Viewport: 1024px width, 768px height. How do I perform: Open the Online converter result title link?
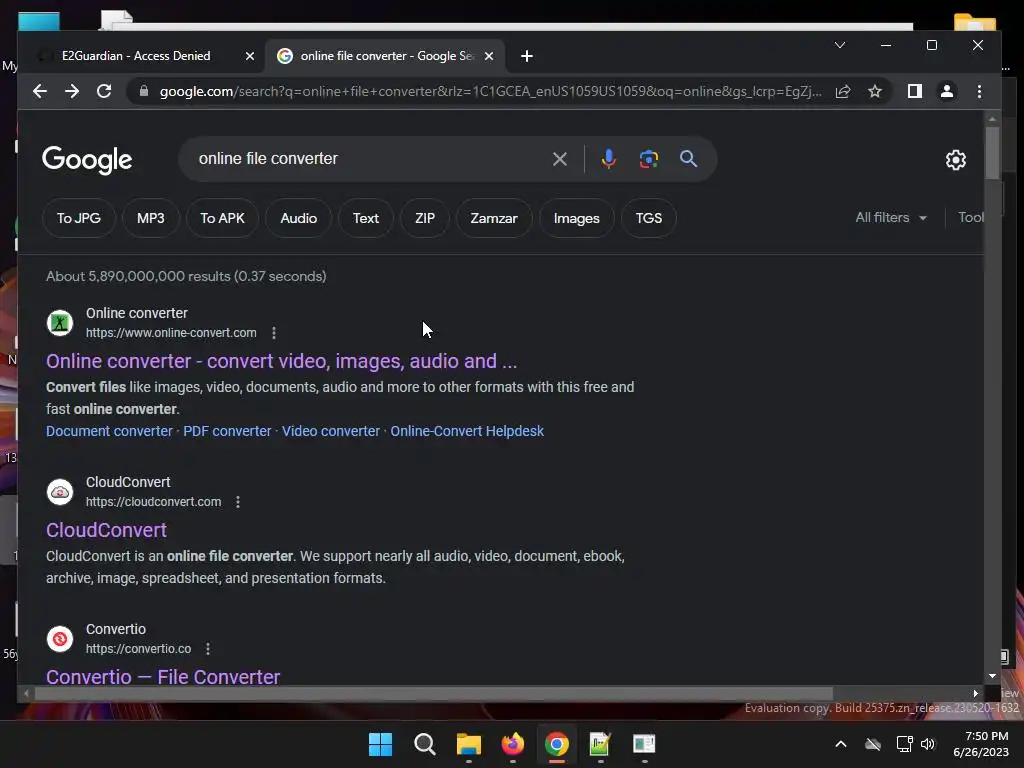[281, 361]
